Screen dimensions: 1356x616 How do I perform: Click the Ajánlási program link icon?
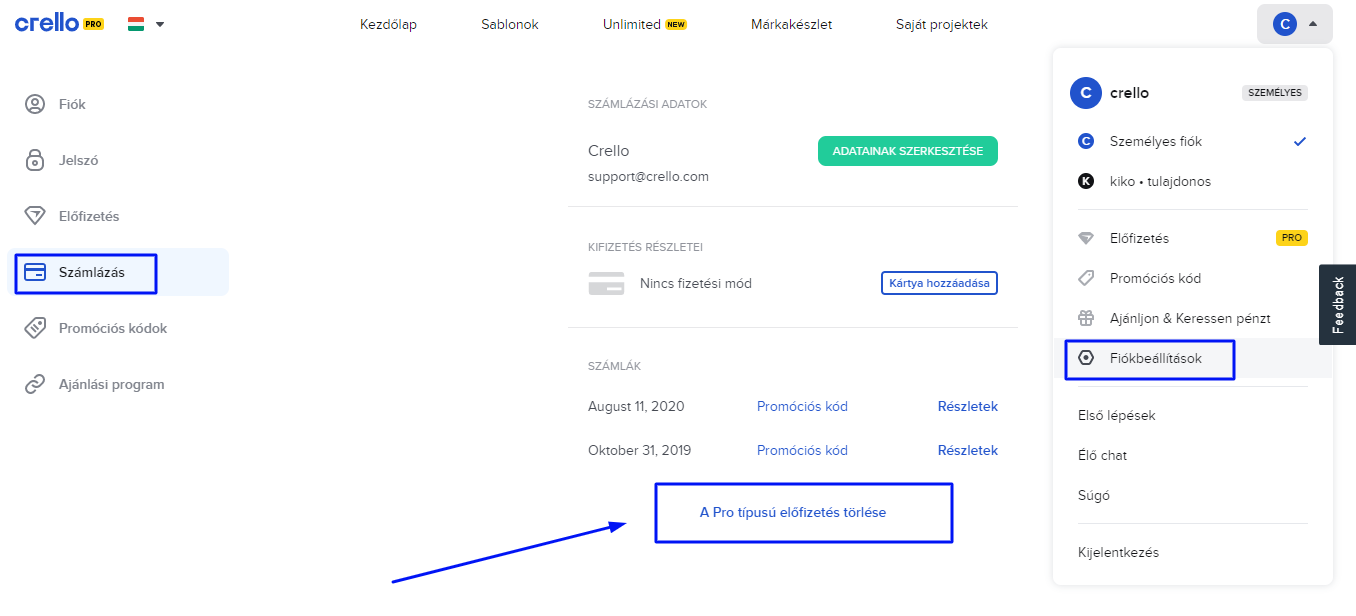tap(35, 384)
